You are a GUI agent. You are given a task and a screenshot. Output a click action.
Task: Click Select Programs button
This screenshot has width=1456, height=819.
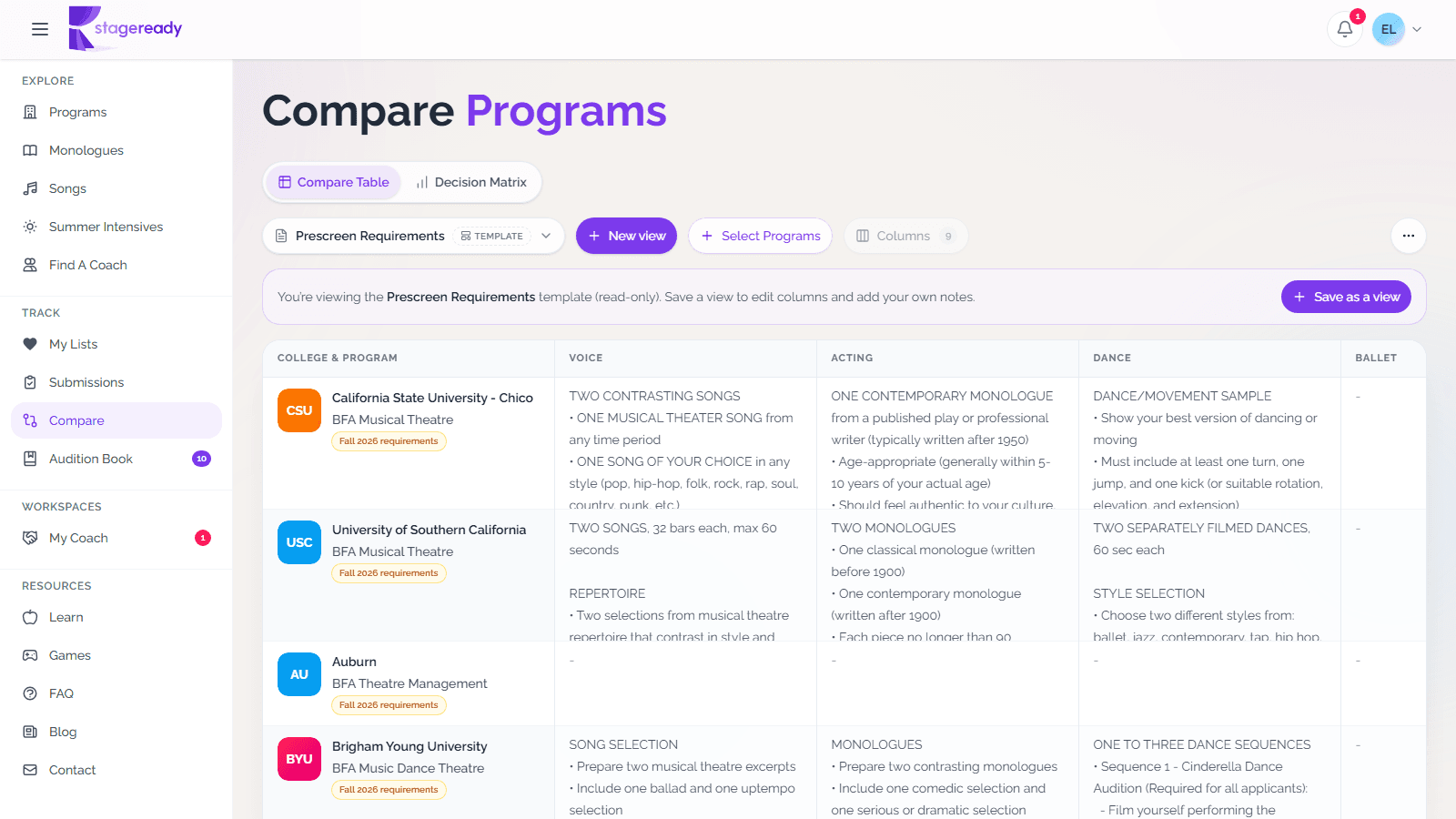(x=761, y=236)
